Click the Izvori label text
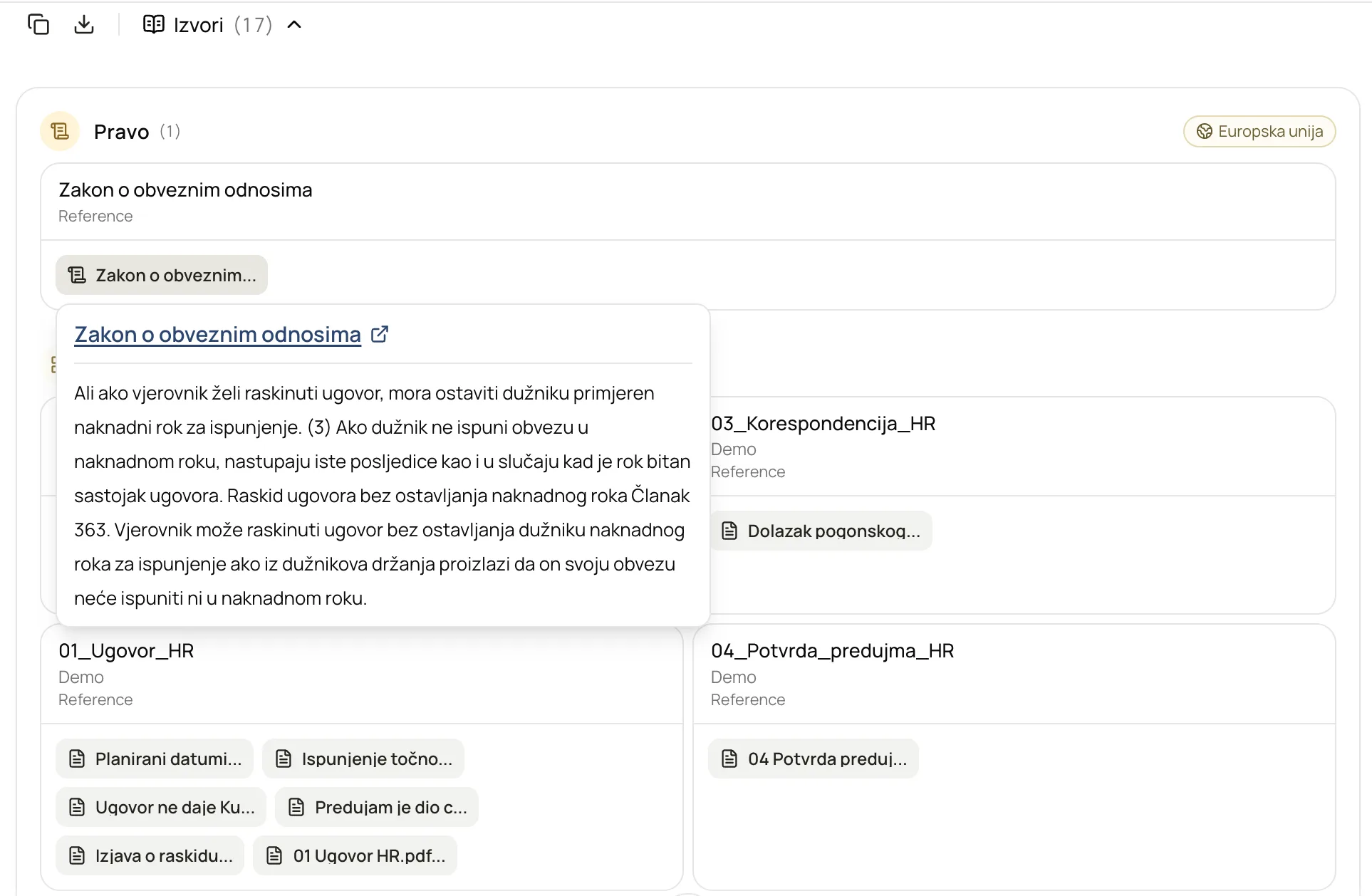This screenshot has height=896, width=1372. click(x=199, y=25)
